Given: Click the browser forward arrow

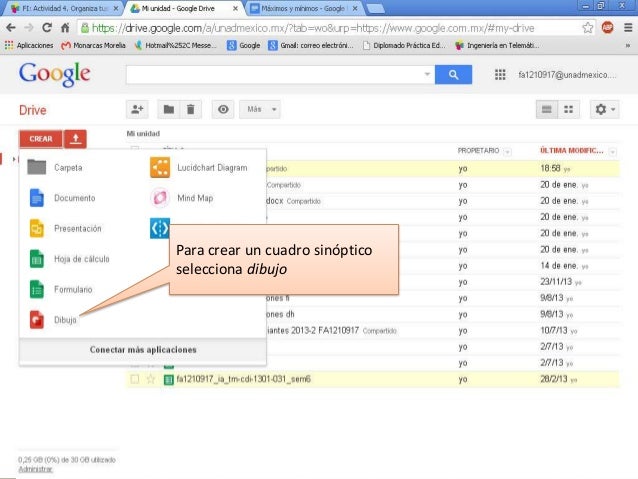Looking at the screenshot, I should tap(29, 28).
